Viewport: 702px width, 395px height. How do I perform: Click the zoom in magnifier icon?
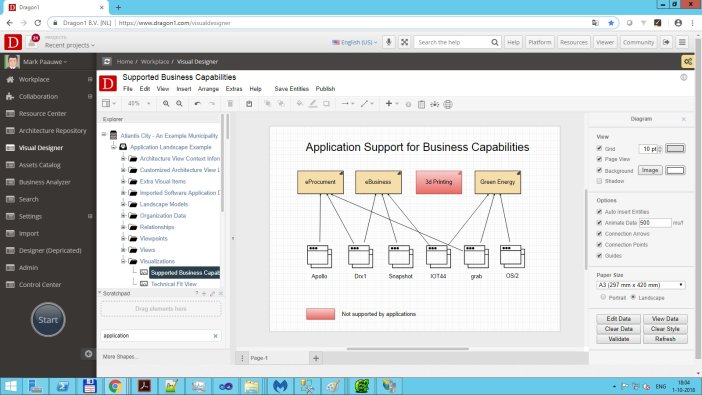click(166, 104)
